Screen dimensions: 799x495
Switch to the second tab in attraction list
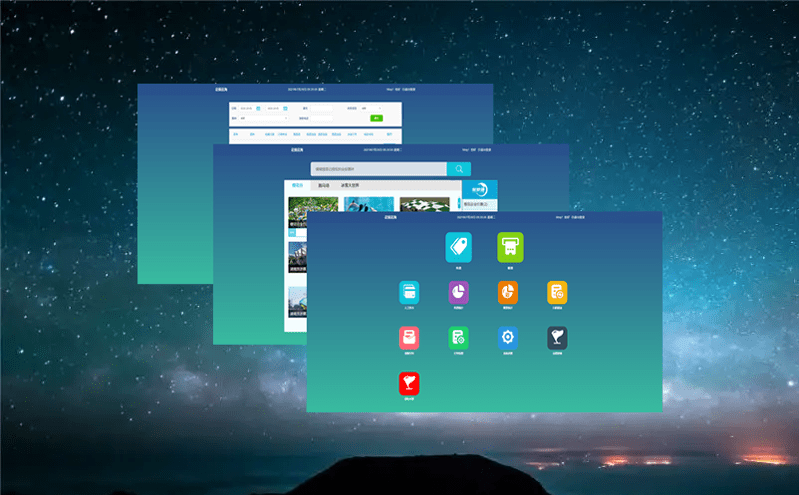(323, 185)
